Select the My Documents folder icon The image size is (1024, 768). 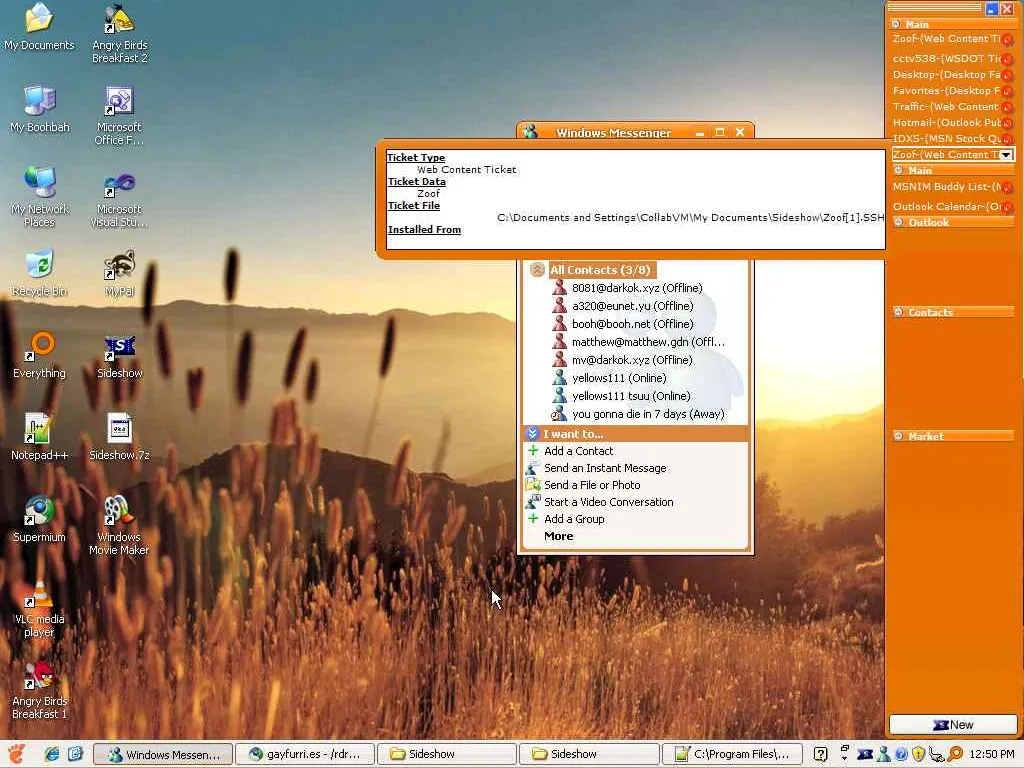39,27
